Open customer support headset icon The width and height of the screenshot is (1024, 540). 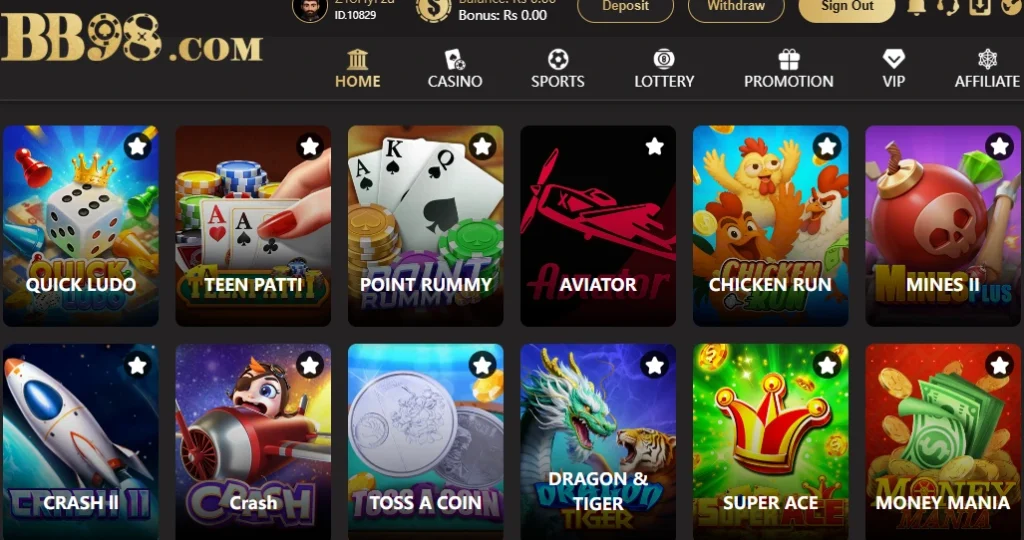pos(948,8)
